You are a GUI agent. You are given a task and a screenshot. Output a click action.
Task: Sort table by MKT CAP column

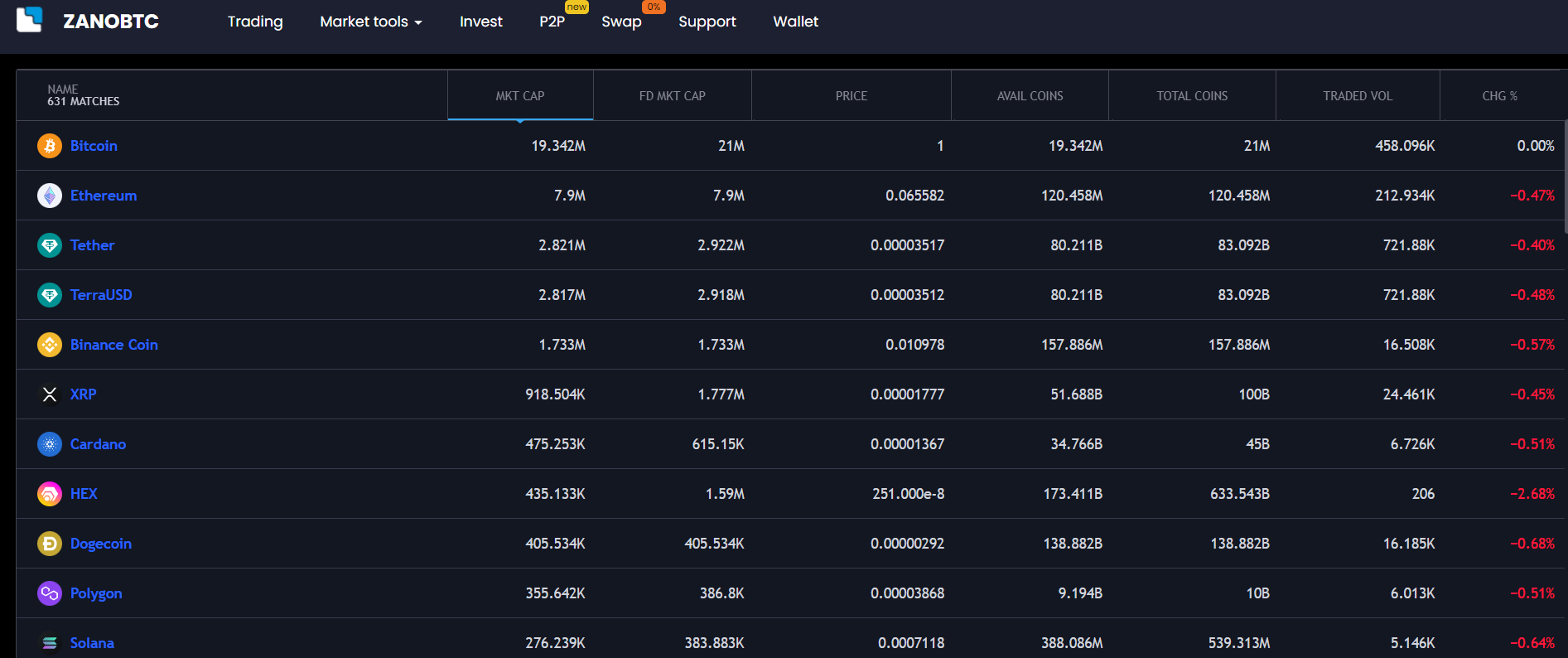coord(520,95)
